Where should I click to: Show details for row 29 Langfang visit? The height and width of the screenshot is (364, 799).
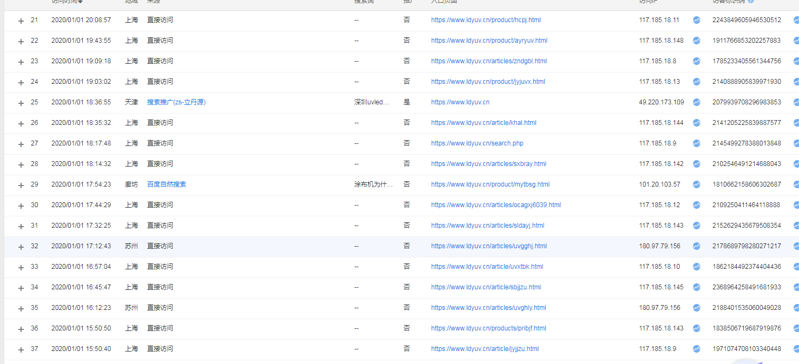coord(21,185)
